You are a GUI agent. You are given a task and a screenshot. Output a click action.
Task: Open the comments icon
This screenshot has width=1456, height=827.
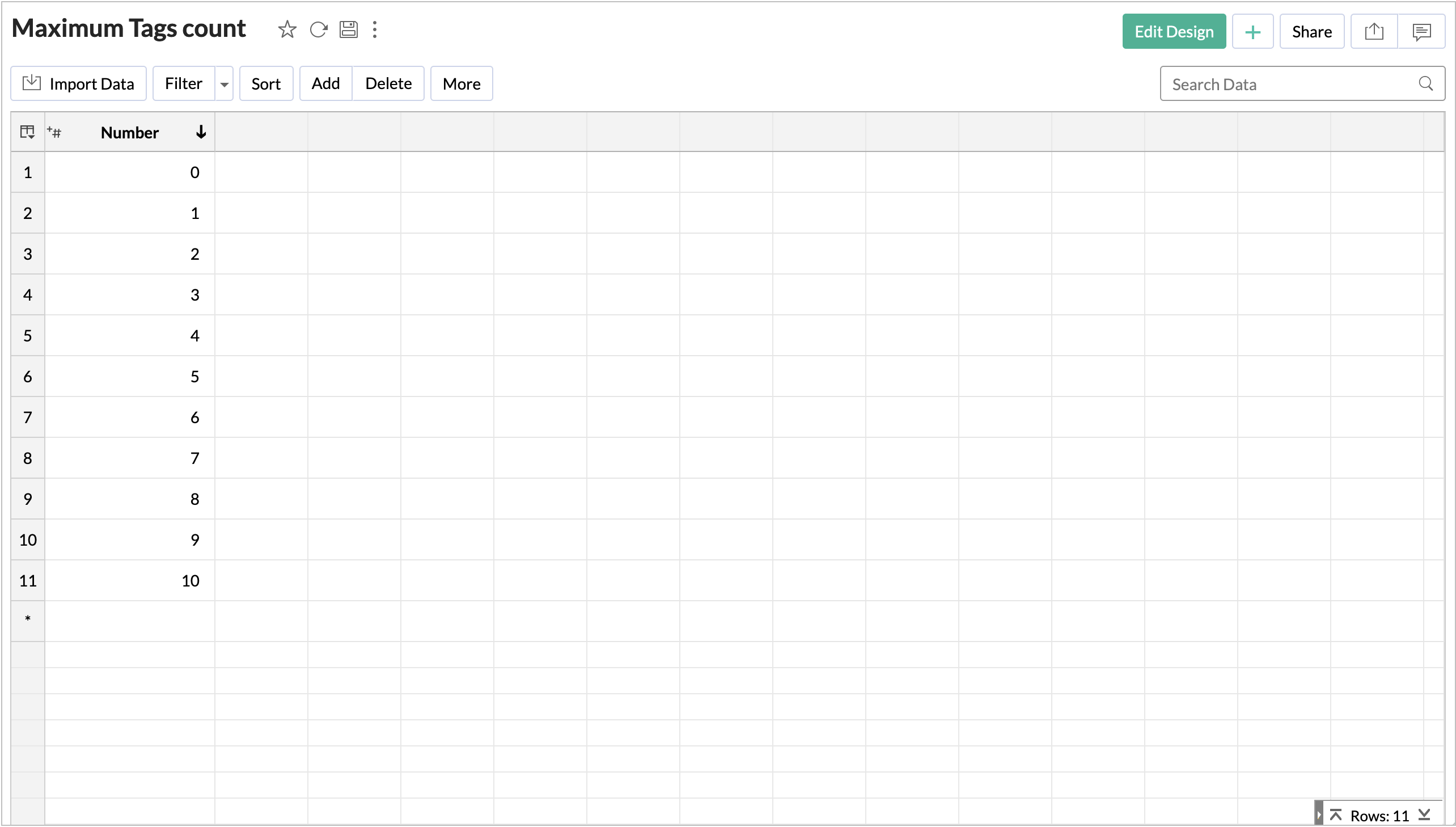[x=1421, y=31]
